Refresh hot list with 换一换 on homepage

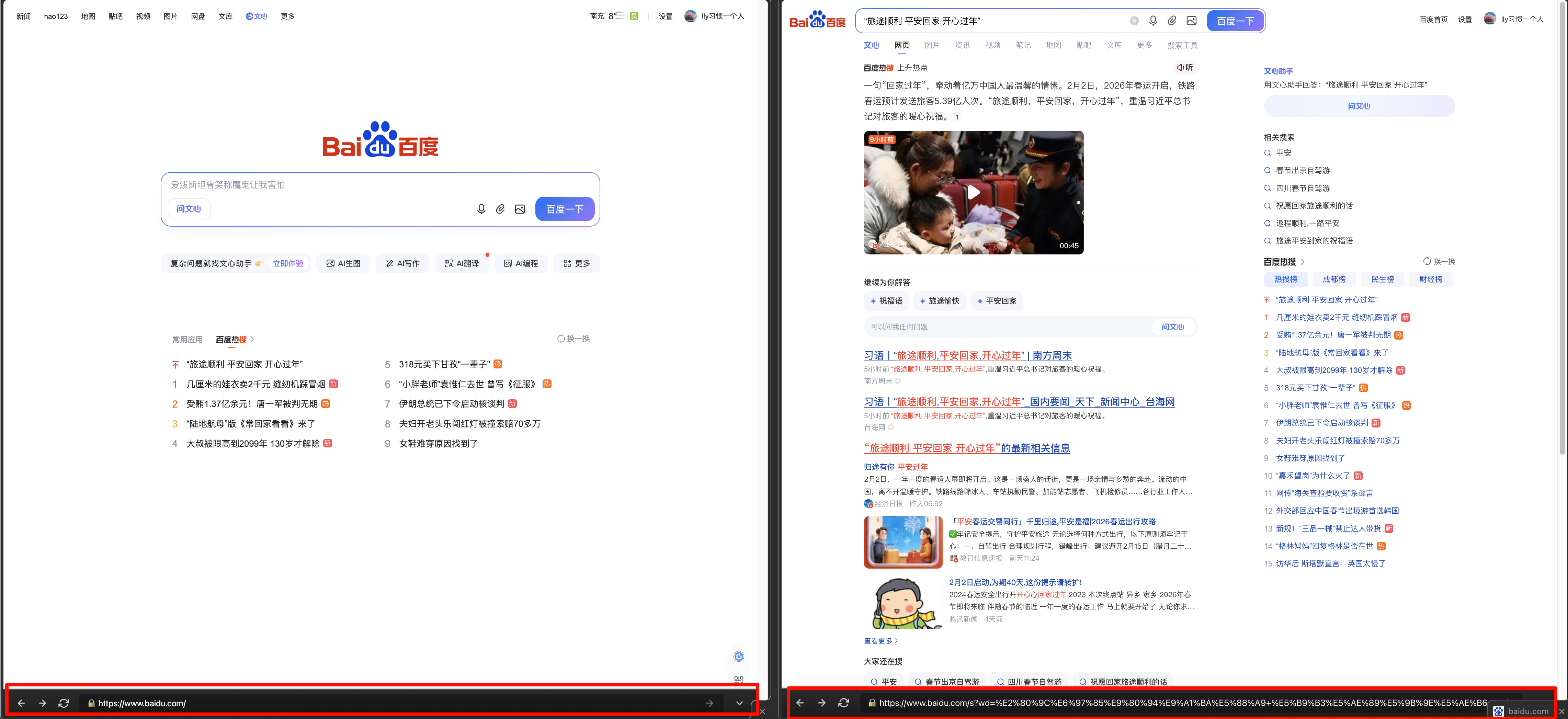click(573, 339)
